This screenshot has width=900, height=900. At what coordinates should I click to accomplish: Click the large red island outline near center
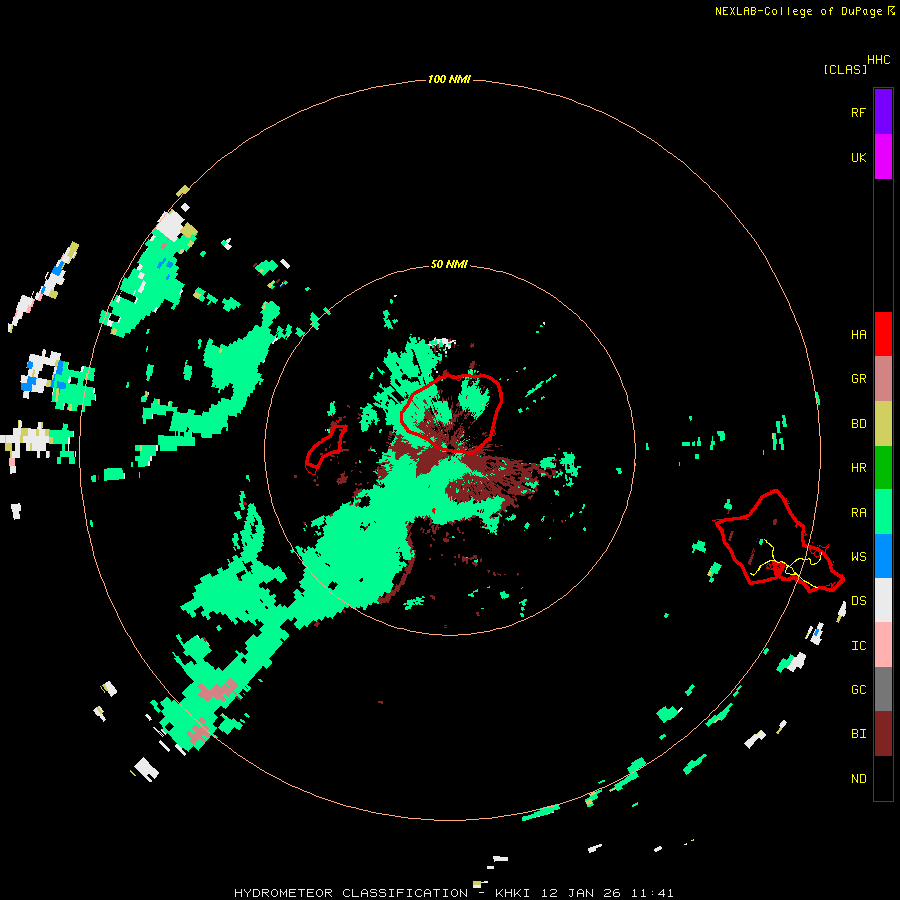(x=451, y=413)
